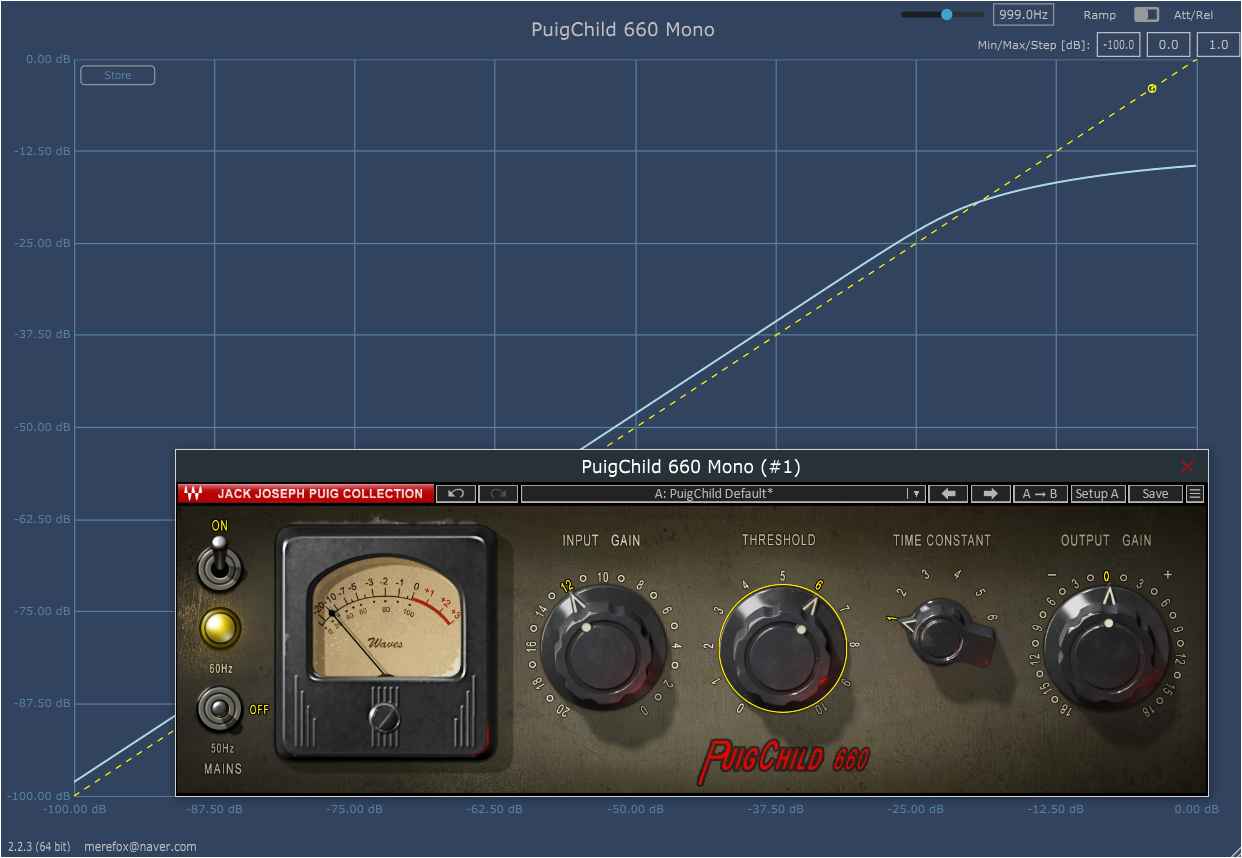Click the frequency slider handle
This screenshot has height=858, width=1242.
pos(946,14)
